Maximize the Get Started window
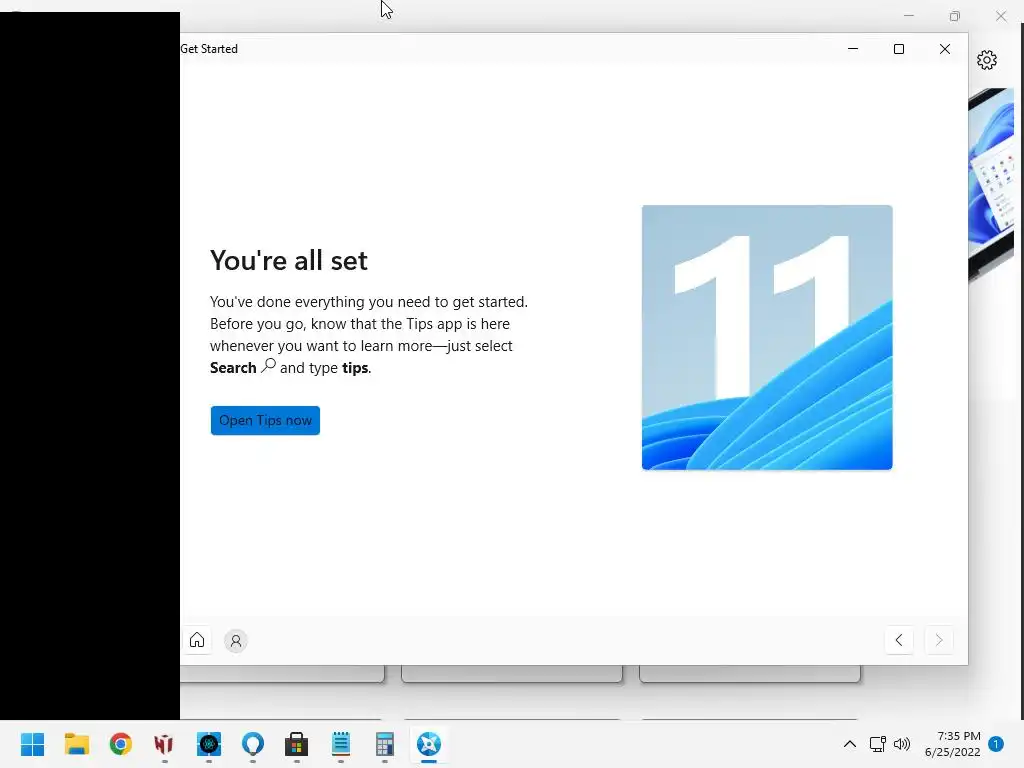The height and width of the screenshot is (768, 1024). point(899,49)
